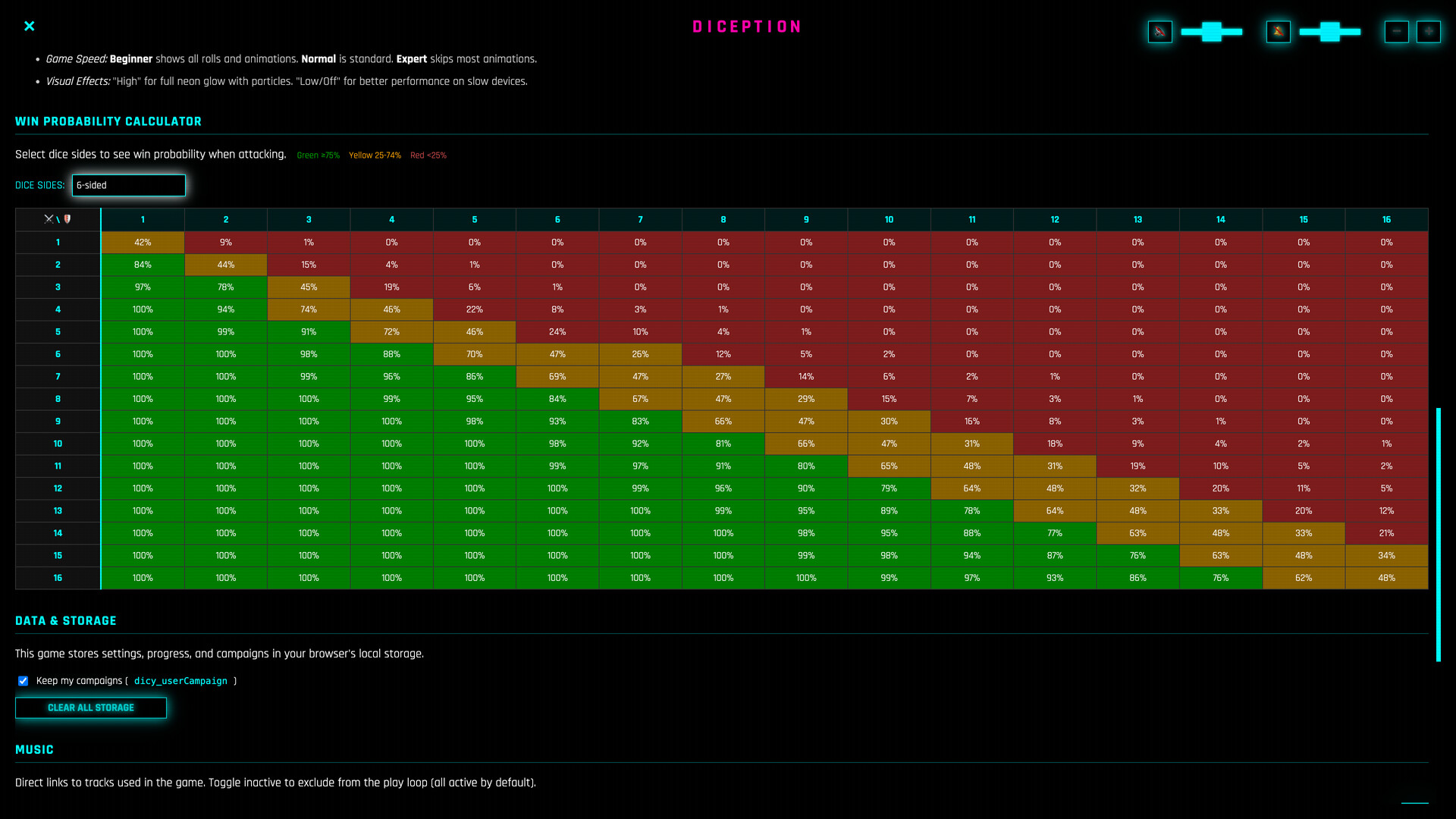
Task: Click the minus icon in the top right
Action: [1396, 32]
